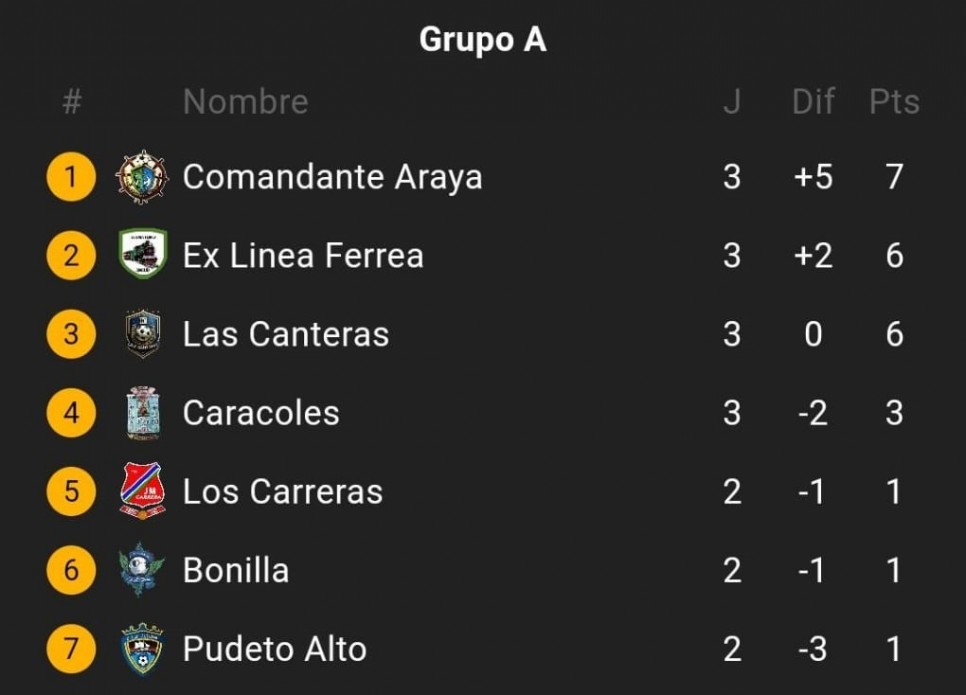Open the Los Carreras red shield logo
This screenshot has width=966, height=695.
tap(143, 491)
